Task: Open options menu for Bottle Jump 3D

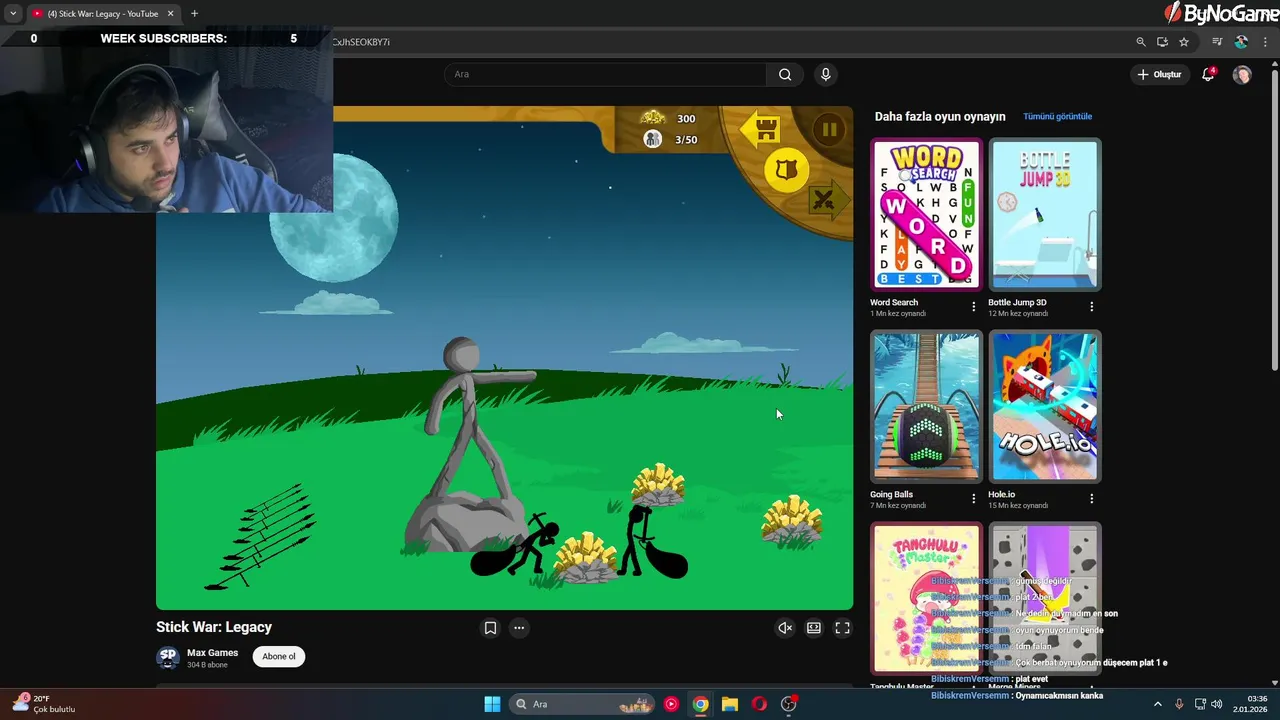Action: coord(1091,306)
